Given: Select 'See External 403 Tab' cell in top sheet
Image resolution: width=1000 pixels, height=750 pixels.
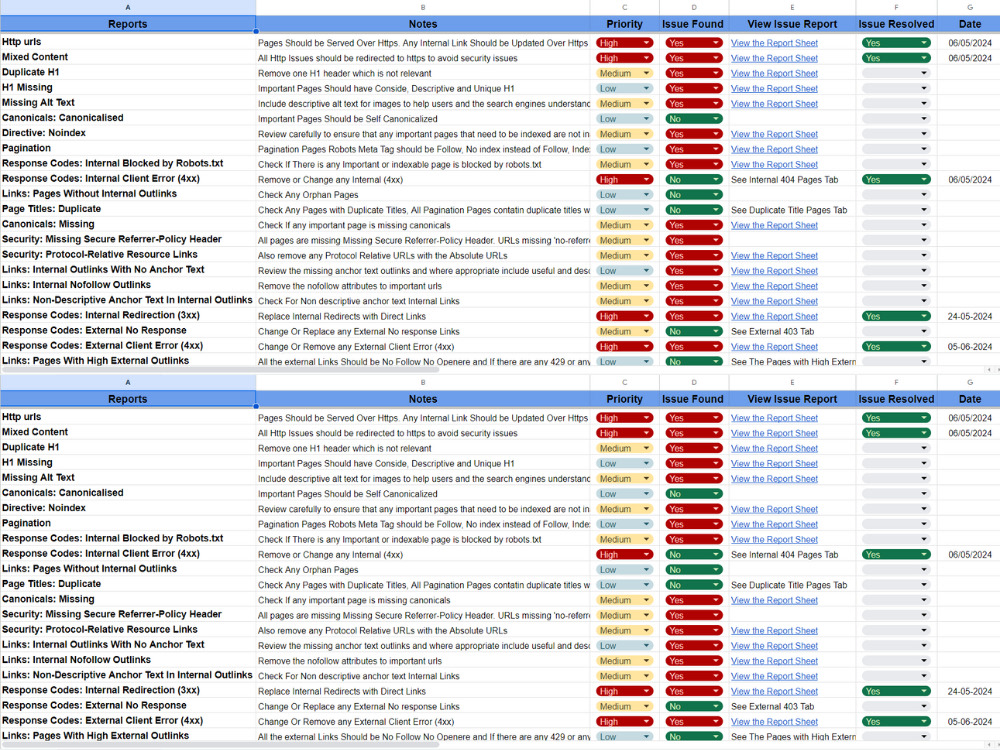Looking at the screenshot, I should point(792,332).
